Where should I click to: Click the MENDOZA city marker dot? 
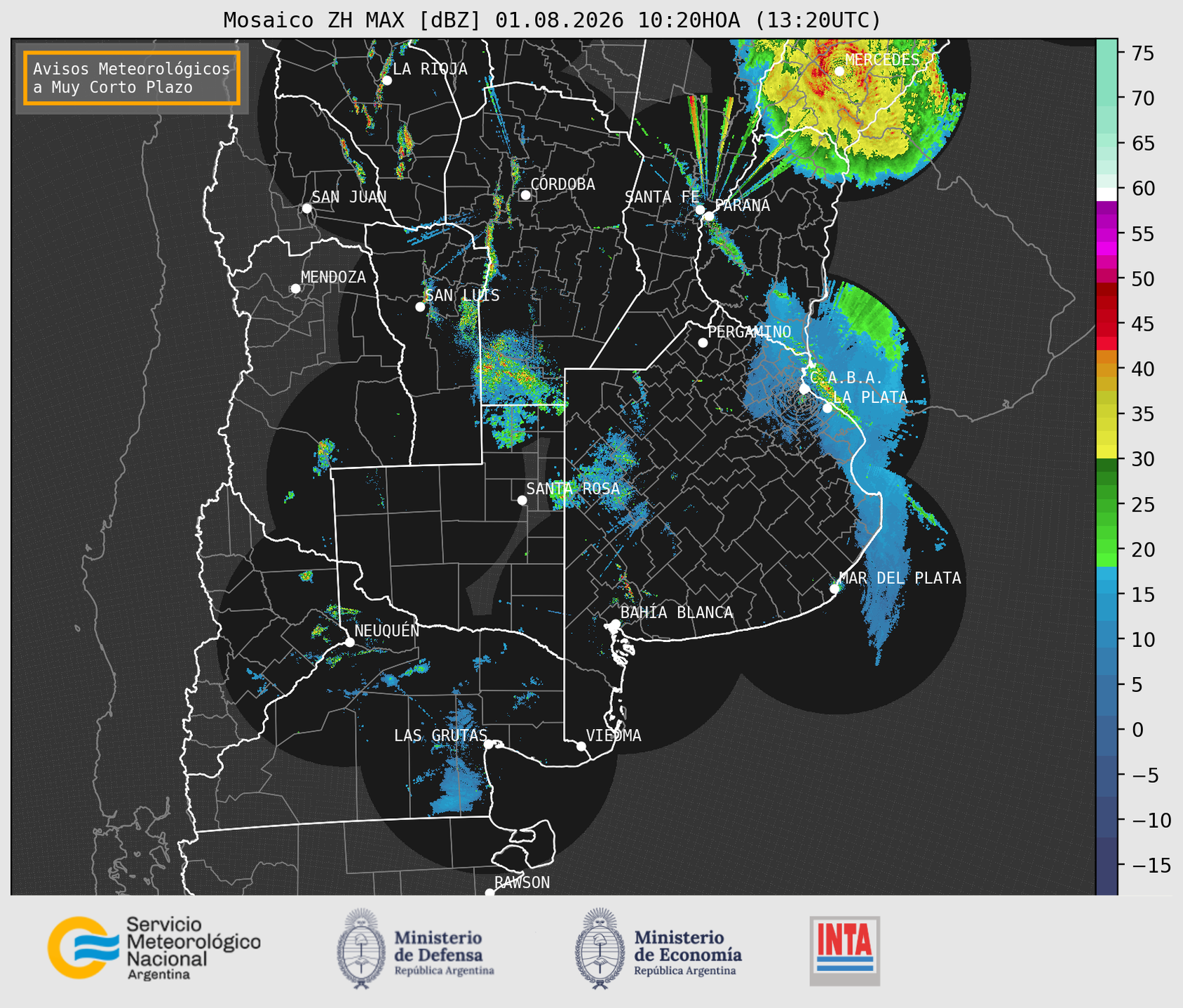295,289
